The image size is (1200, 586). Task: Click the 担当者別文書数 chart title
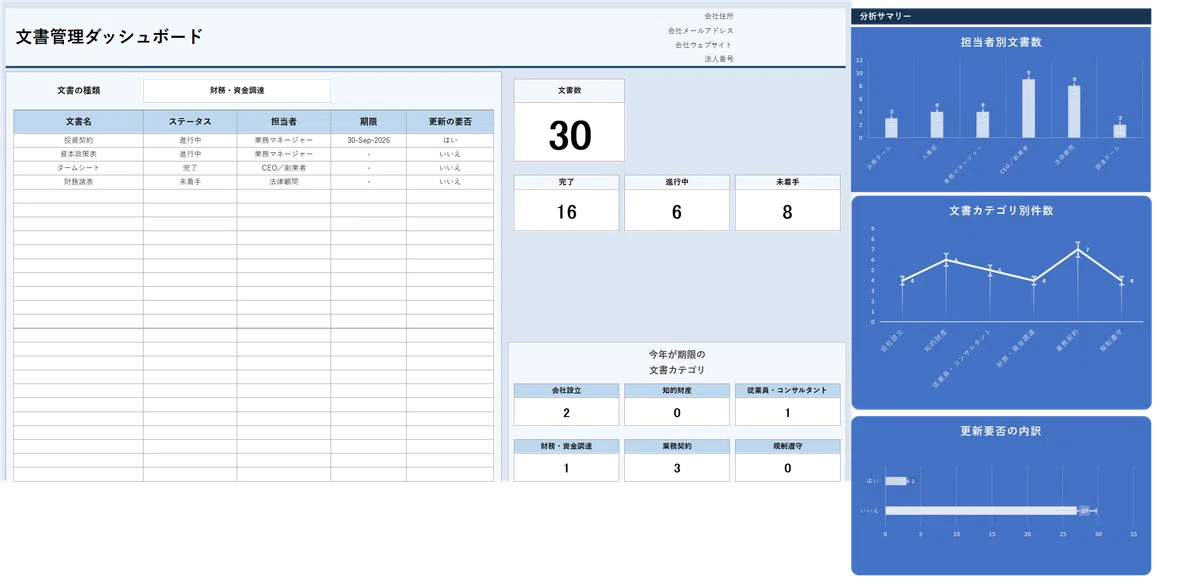pyautogui.click(x=1001, y=42)
